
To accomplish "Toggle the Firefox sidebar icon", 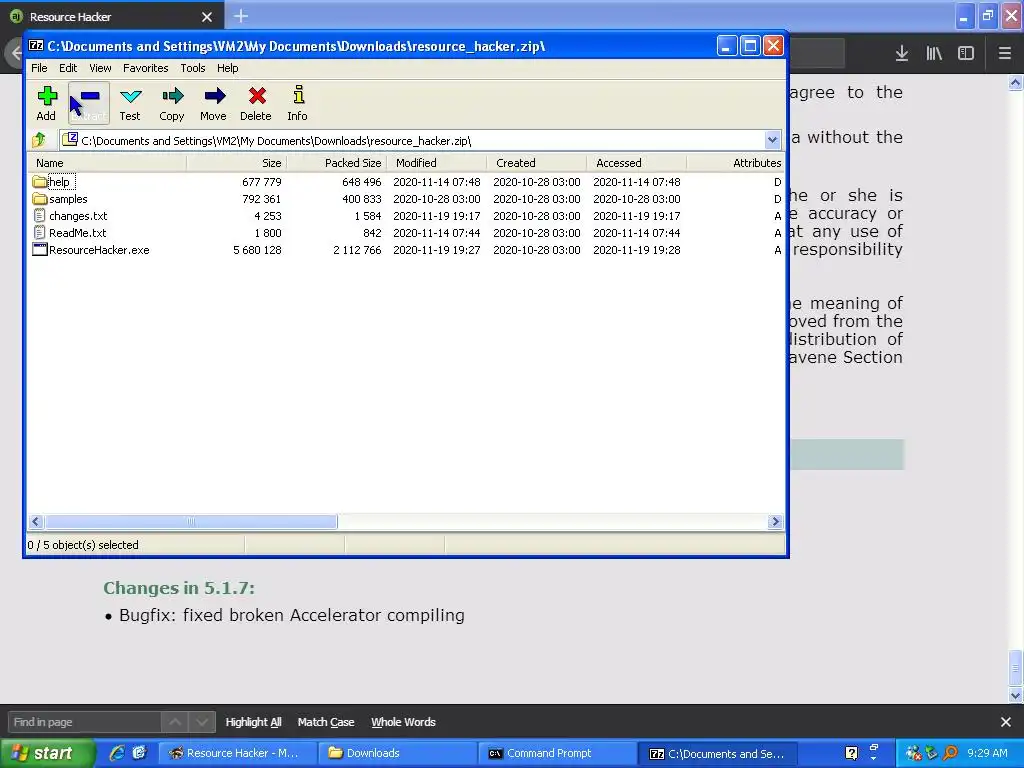I will pyautogui.click(x=966, y=54).
